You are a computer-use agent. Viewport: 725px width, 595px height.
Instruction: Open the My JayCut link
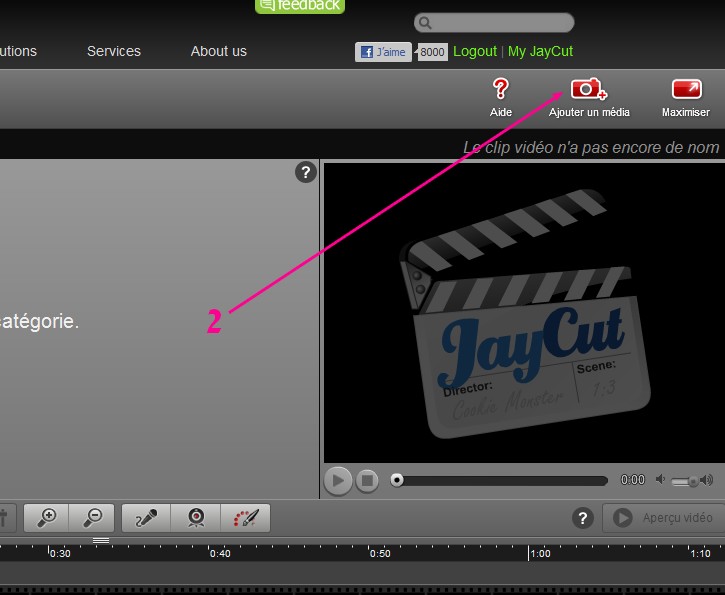click(x=541, y=51)
